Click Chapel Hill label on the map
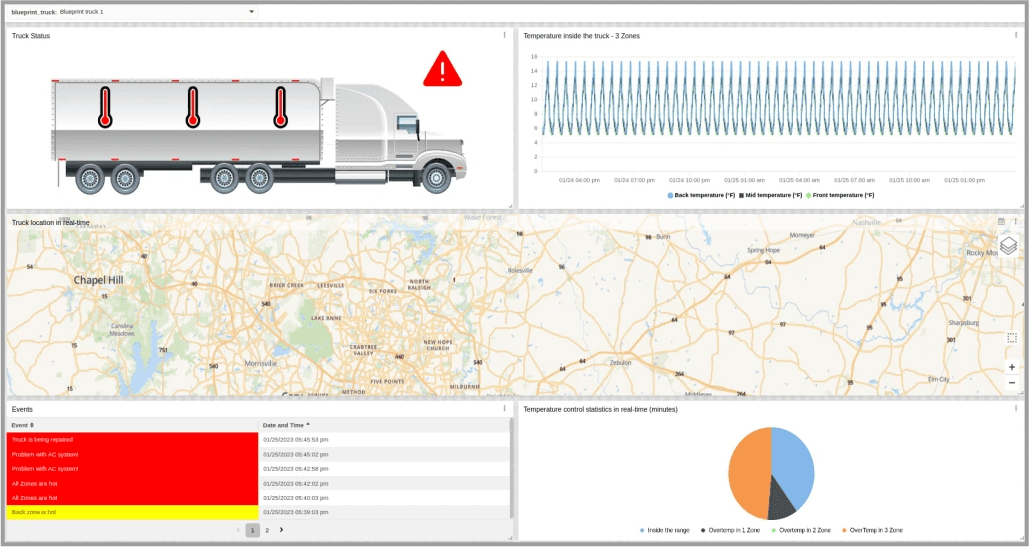The image size is (1029, 547). coord(98,280)
